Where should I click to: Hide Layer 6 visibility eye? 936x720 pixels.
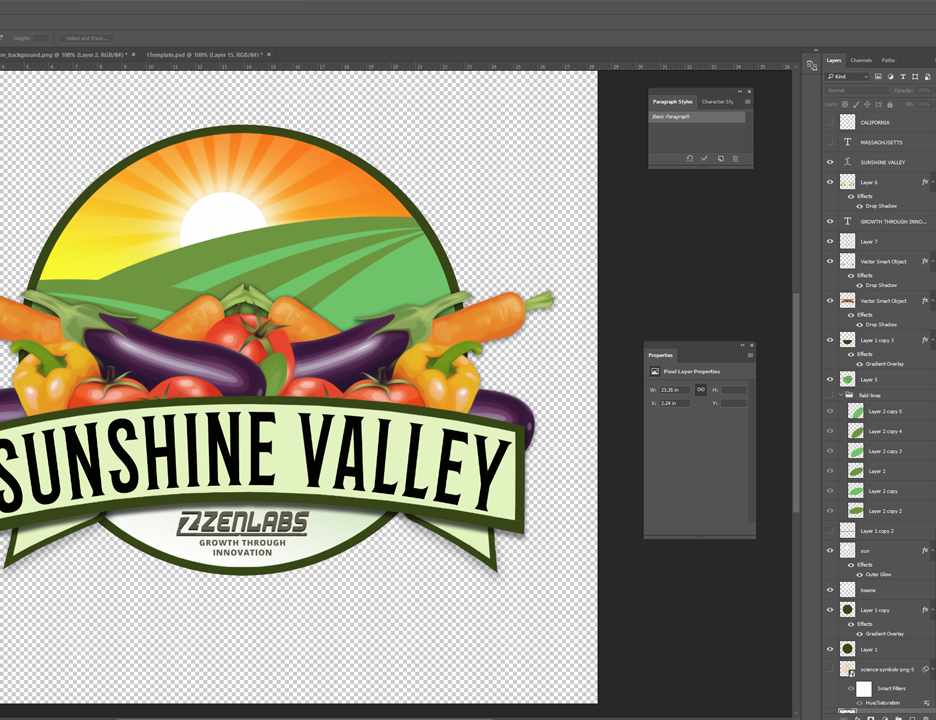(x=830, y=182)
